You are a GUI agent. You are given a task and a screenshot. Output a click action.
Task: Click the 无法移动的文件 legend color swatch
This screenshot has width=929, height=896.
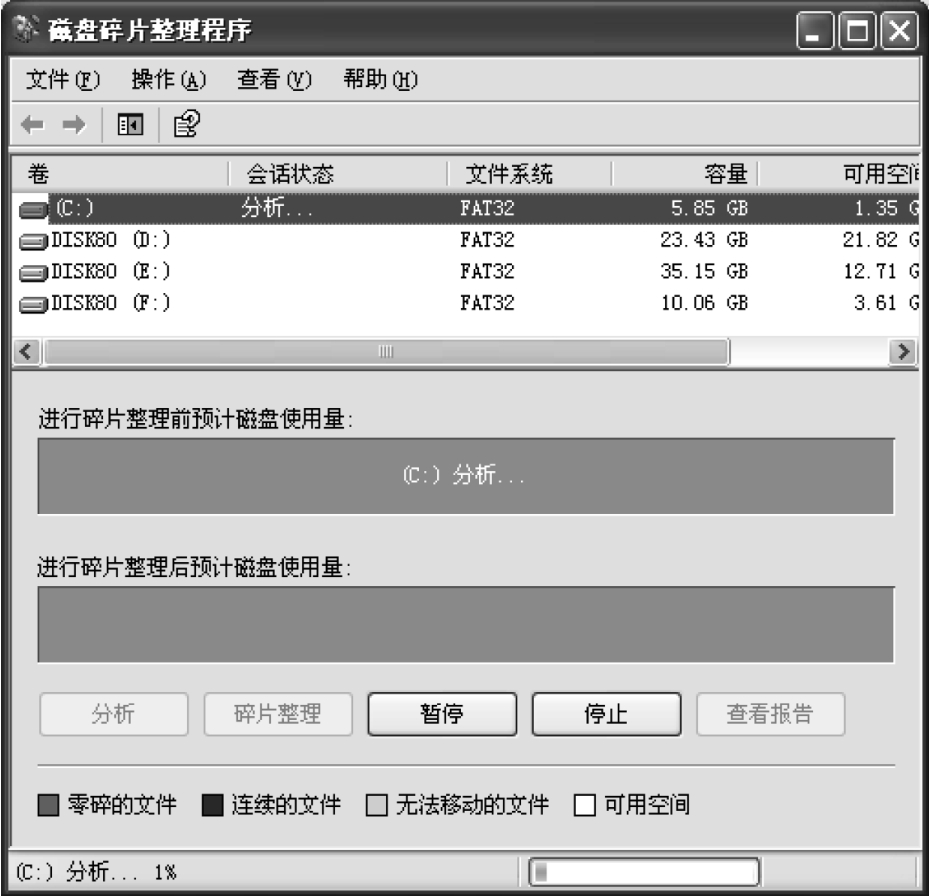click(x=377, y=805)
